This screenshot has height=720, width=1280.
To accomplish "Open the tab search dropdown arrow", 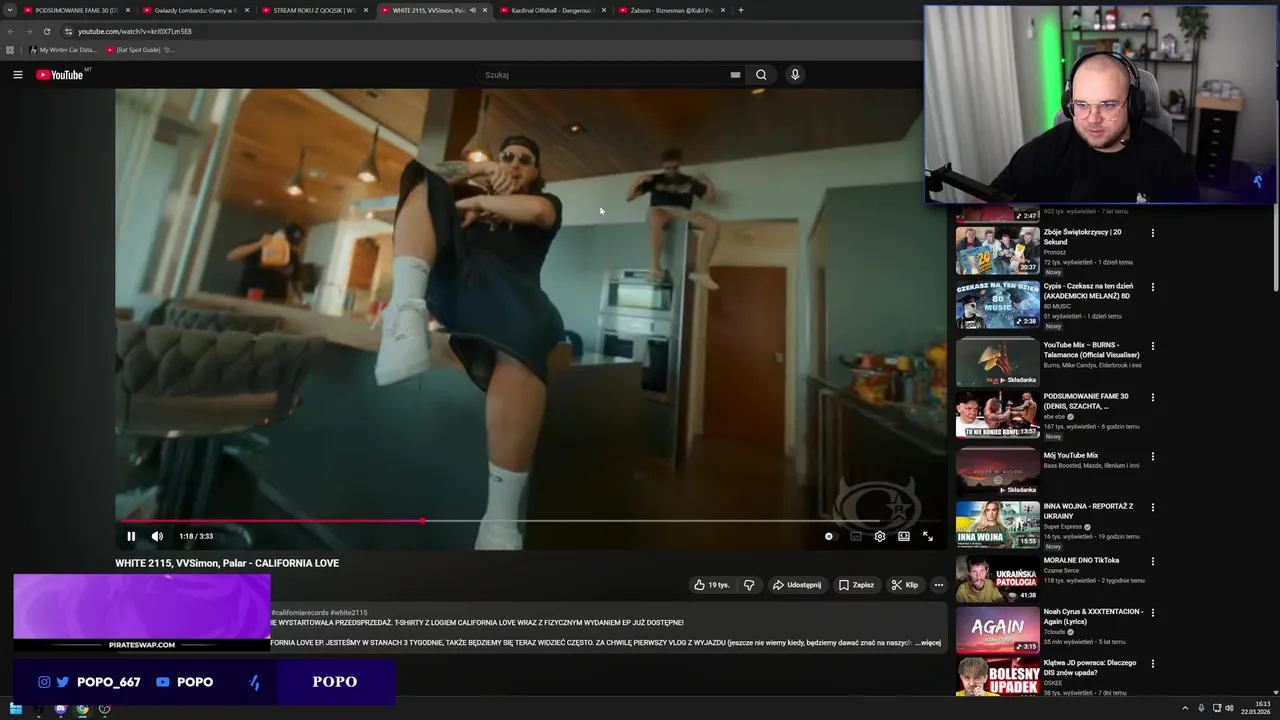I will click(10, 10).
